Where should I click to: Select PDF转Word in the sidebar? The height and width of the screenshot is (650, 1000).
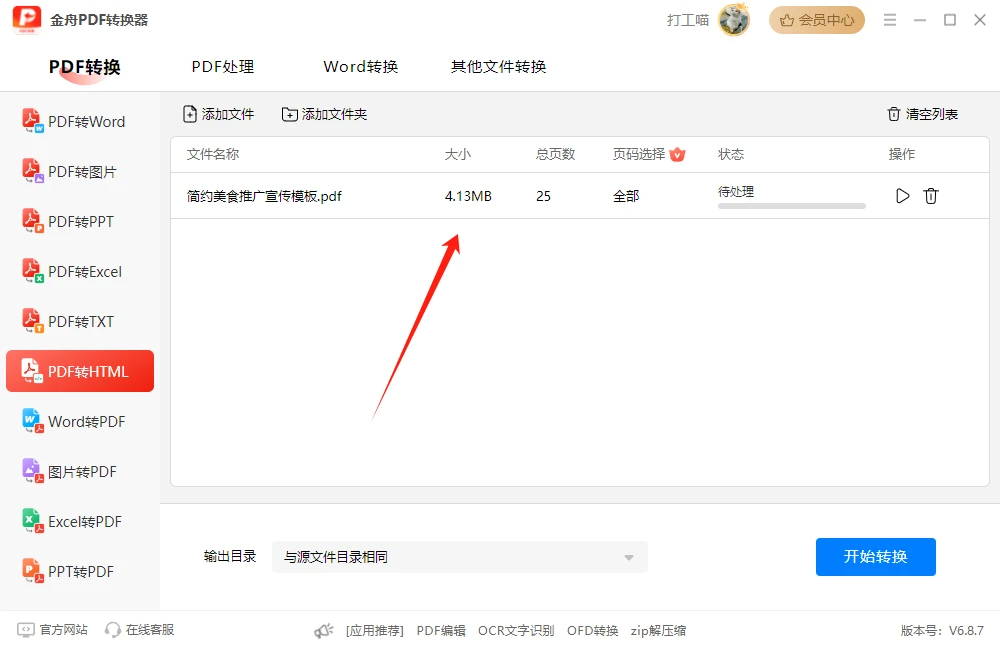[x=80, y=121]
